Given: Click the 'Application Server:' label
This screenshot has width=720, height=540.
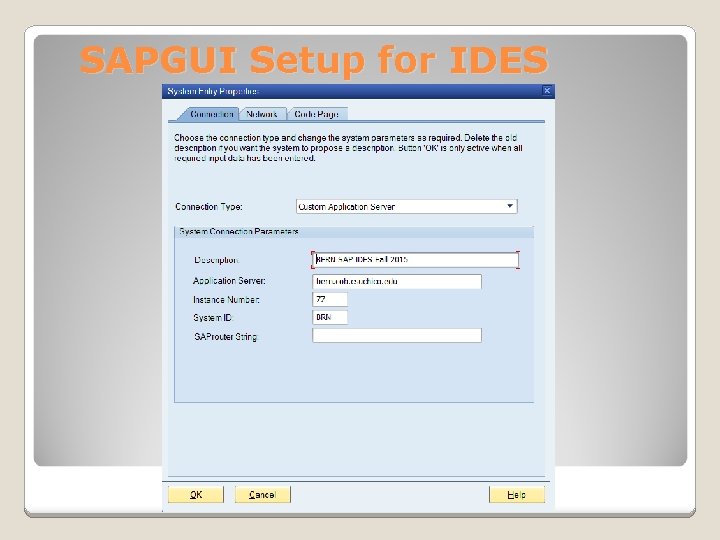Looking at the screenshot, I should (x=229, y=281).
